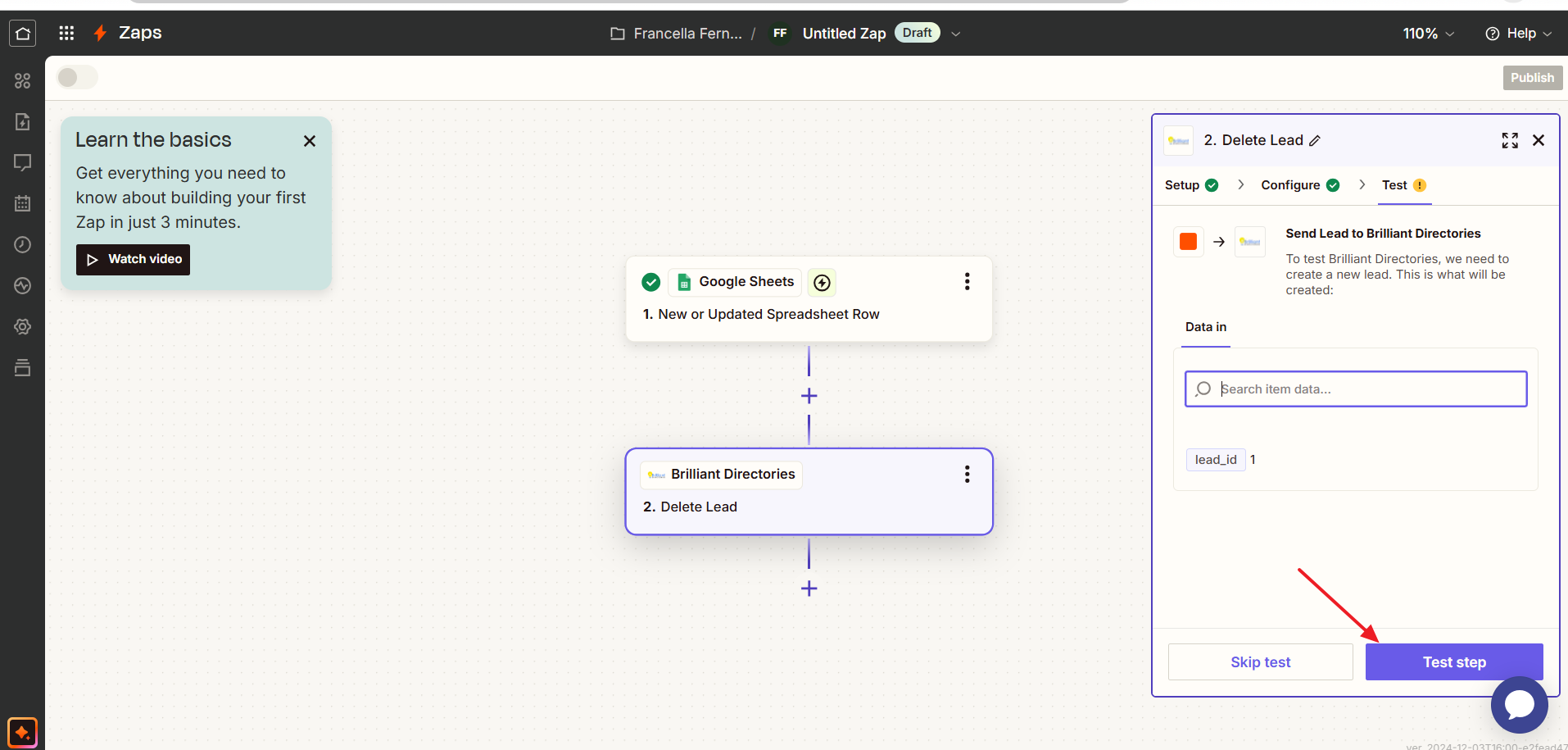
Task: Switch to the Configure tab
Action: (x=1300, y=185)
